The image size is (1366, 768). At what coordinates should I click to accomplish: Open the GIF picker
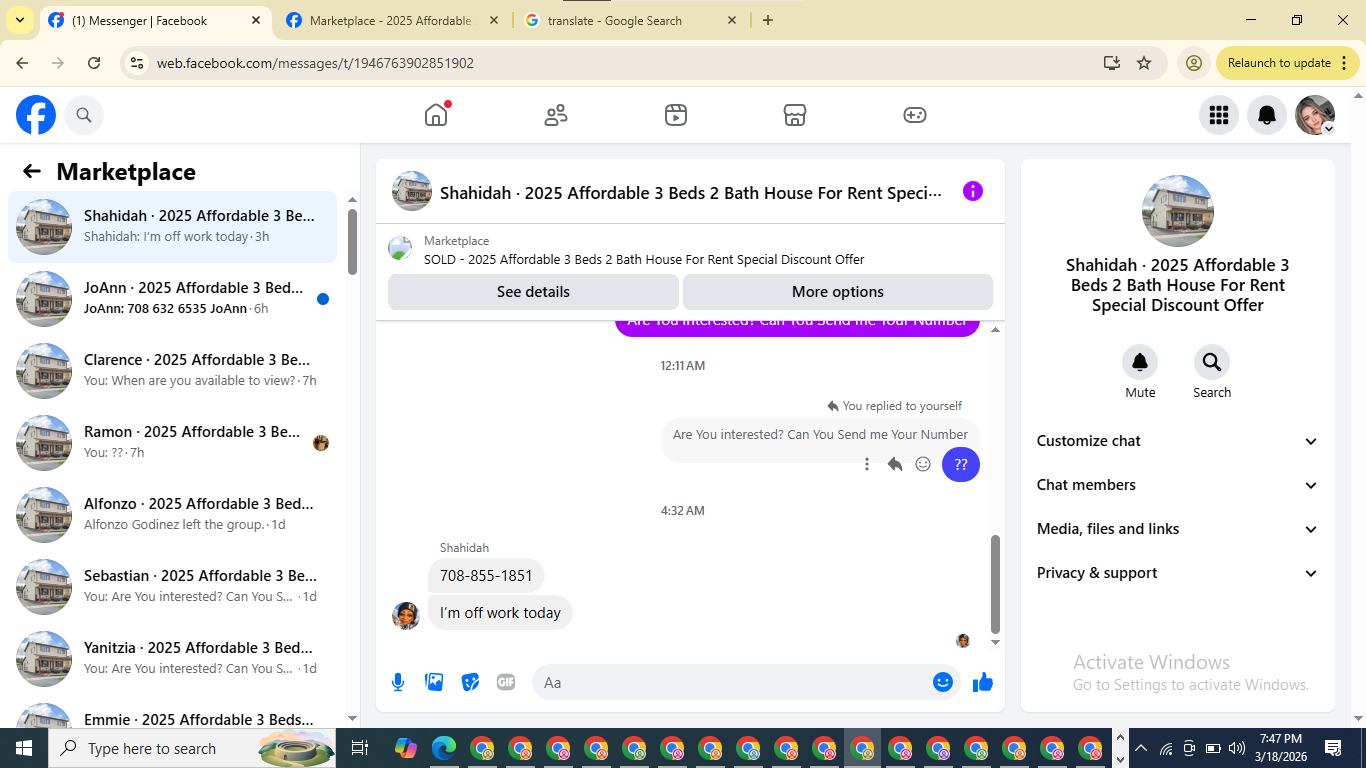[506, 682]
